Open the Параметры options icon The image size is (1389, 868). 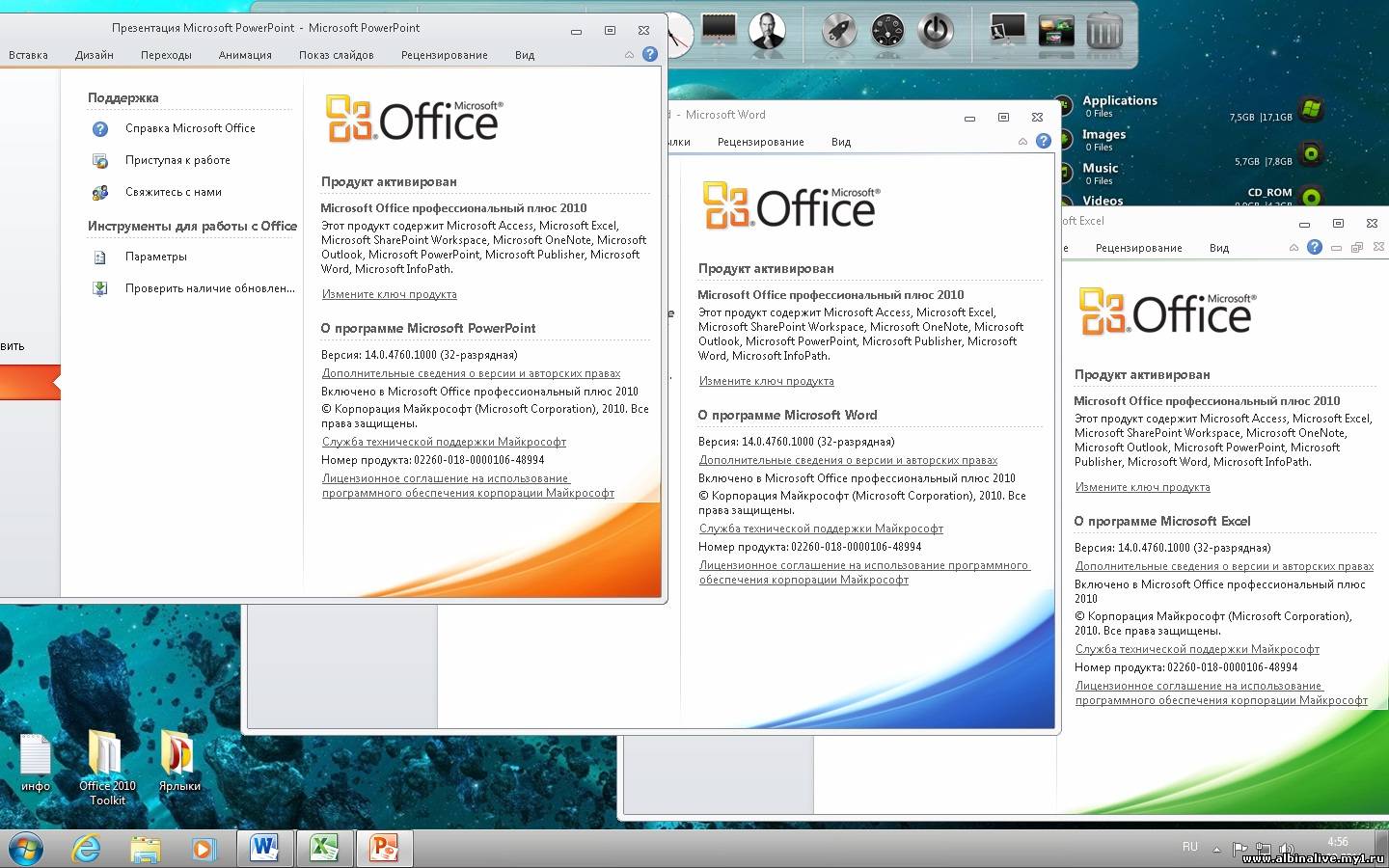pos(100,257)
